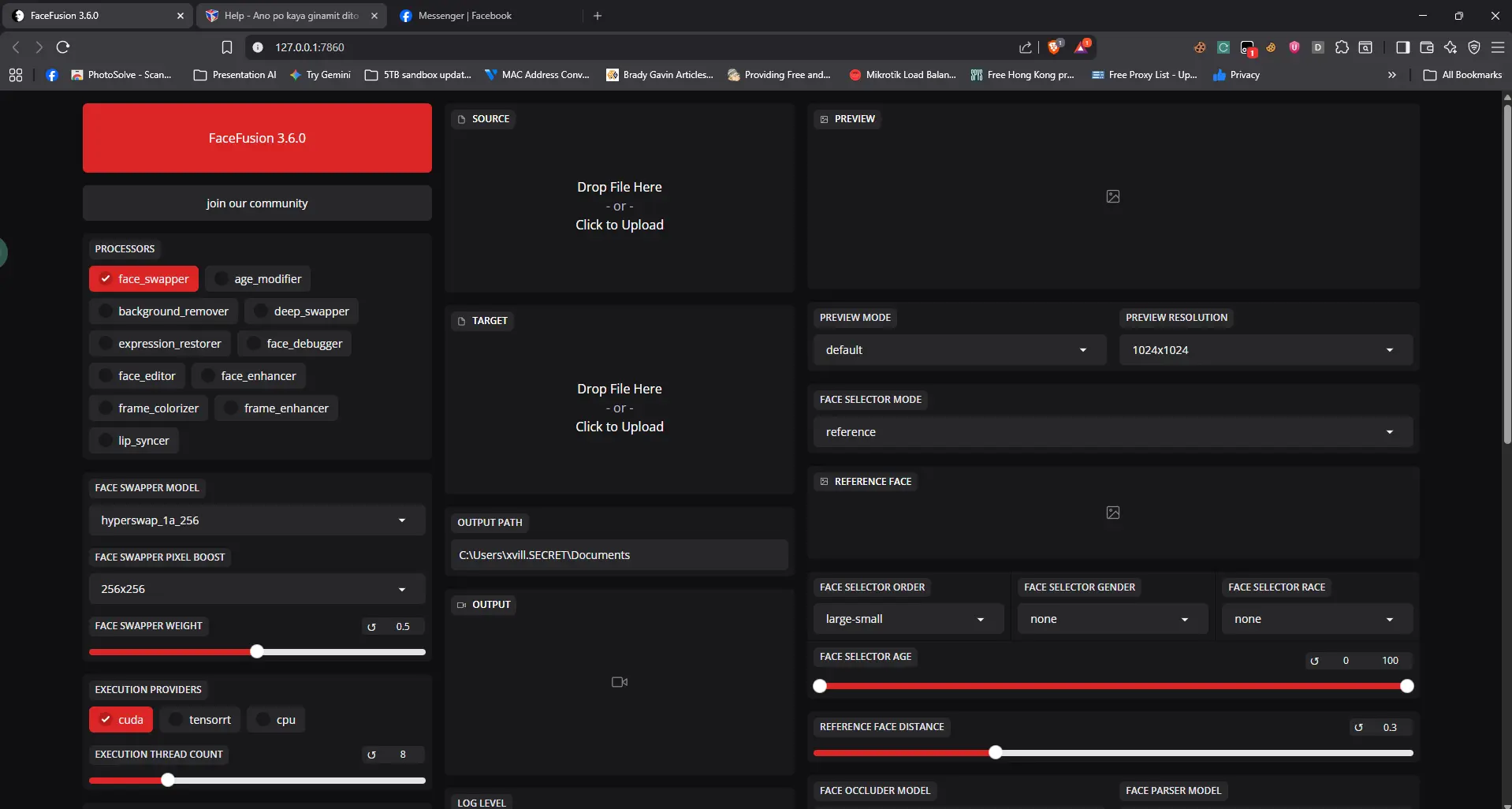Bookmark this page using the bookmark icon
The image size is (1512, 809).
[x=227, y=47]
